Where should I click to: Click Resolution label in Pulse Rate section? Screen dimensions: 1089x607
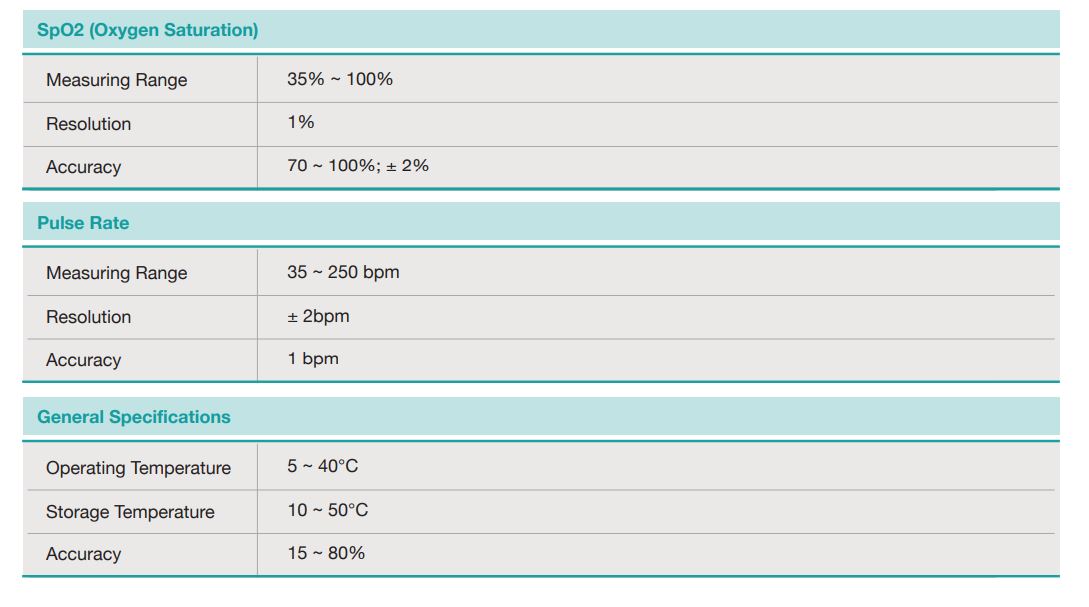click(x=88, y=317)
